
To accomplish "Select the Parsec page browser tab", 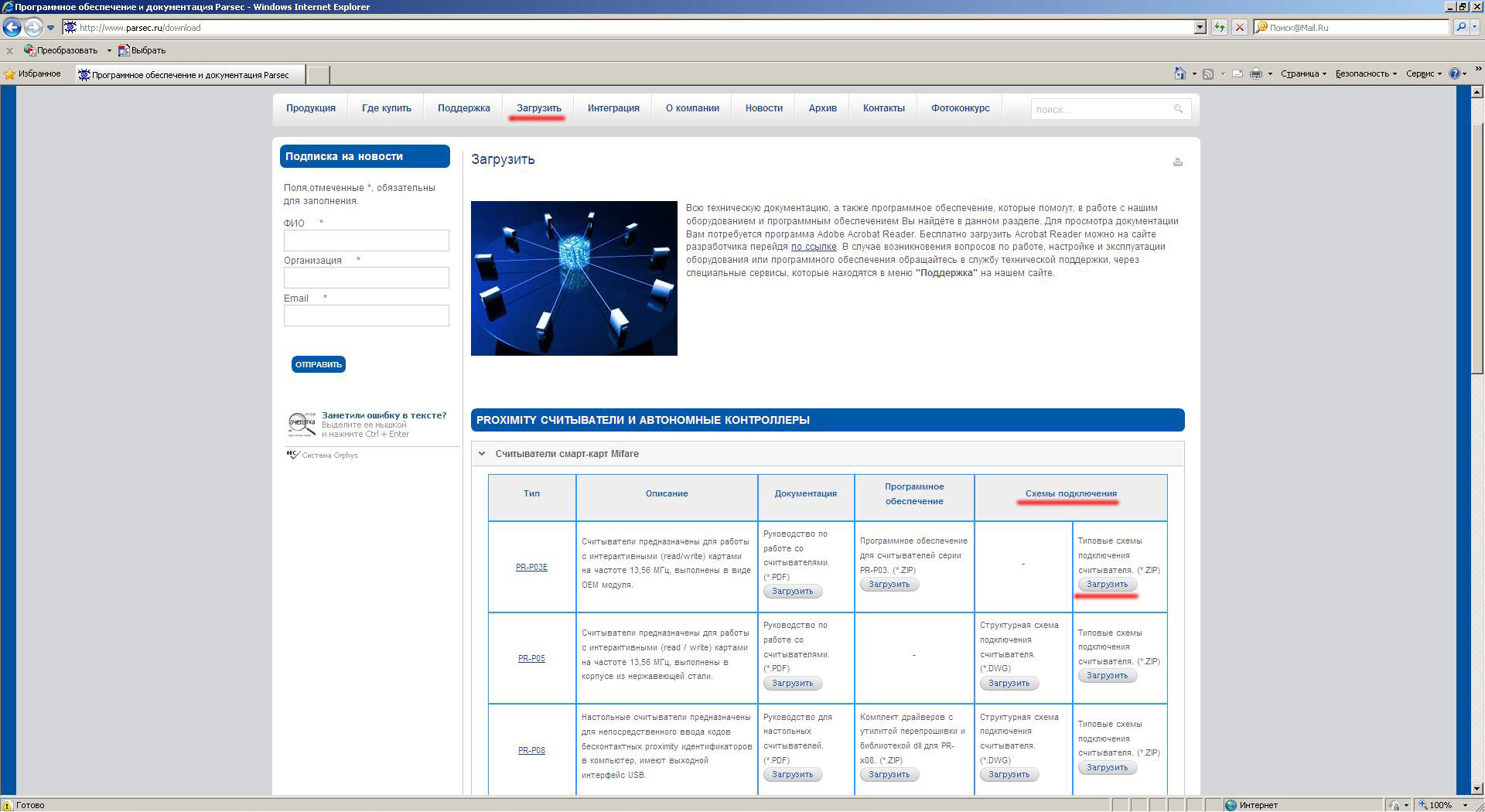I will [x=190, y=75].
